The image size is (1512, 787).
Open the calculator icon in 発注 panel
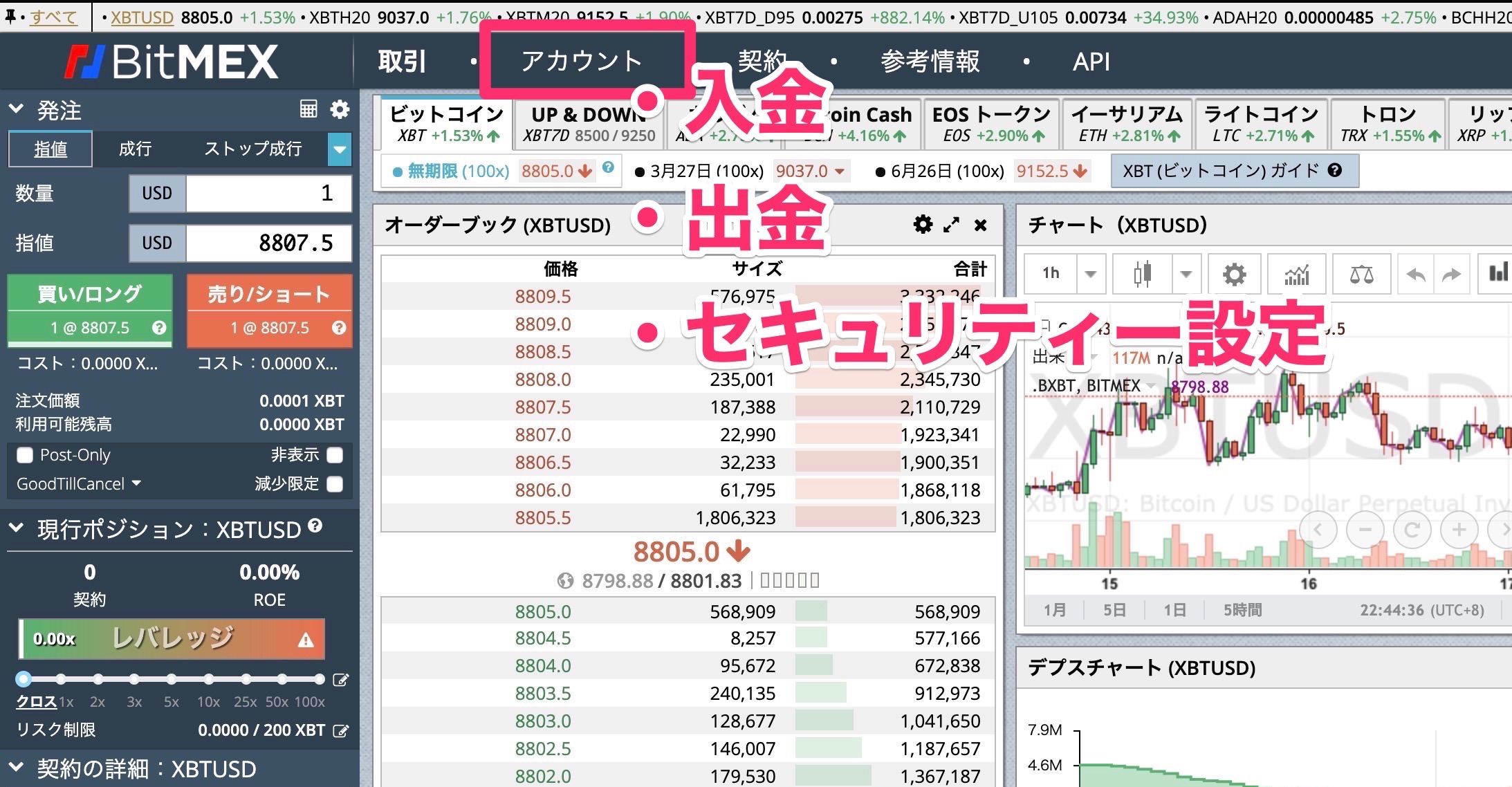coord(308,109)
